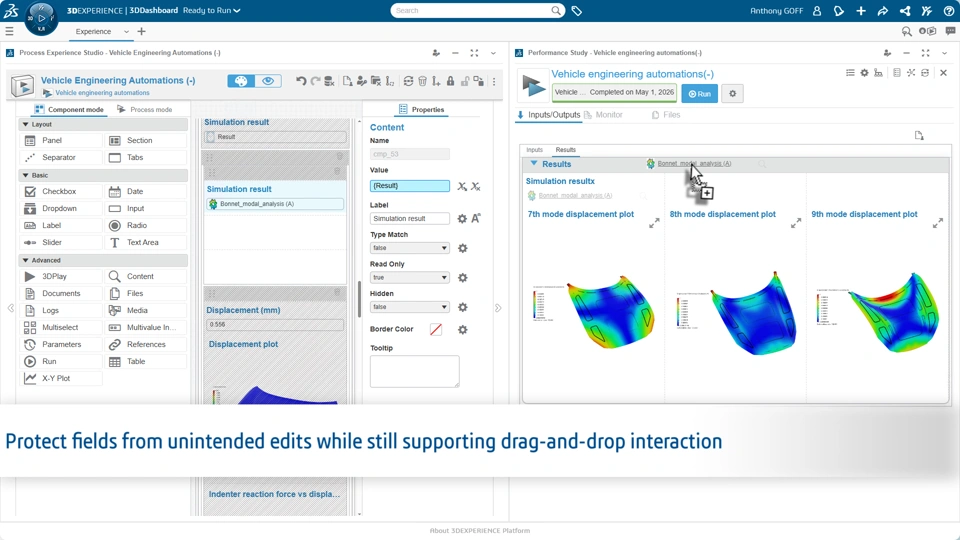This screenshot has height=540, width=960.
Task: Open the 3DEXPERIENCE compass
Action: click(41, 18)
